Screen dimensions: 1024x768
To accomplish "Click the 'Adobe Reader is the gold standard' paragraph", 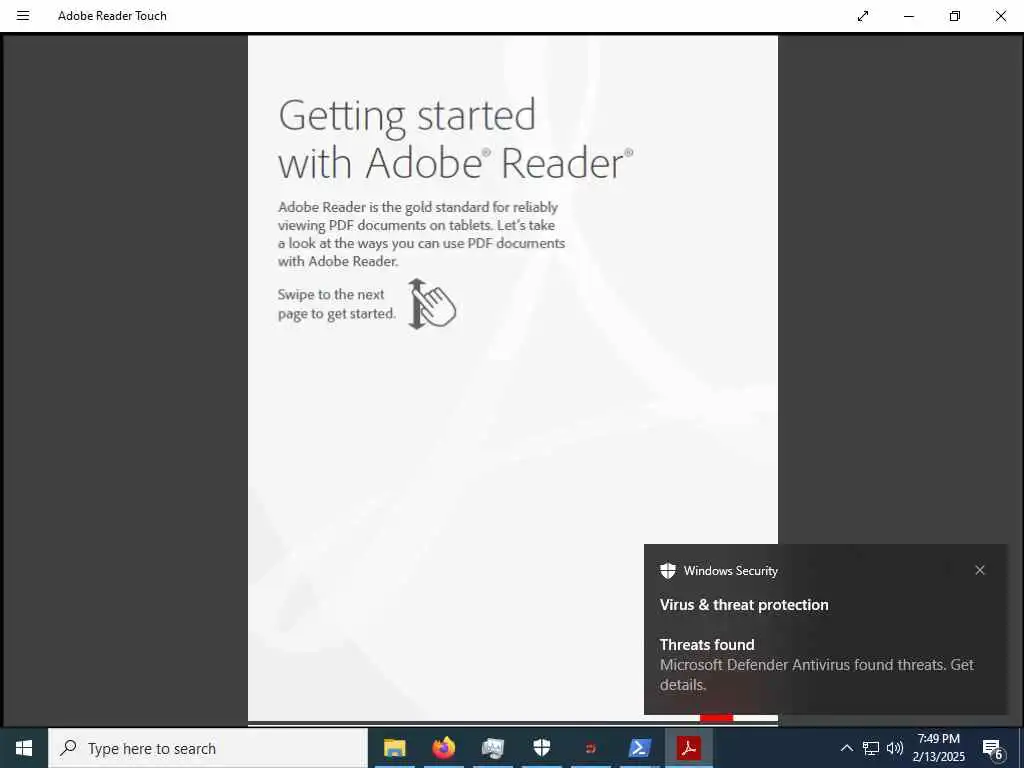I will point(421,234).
